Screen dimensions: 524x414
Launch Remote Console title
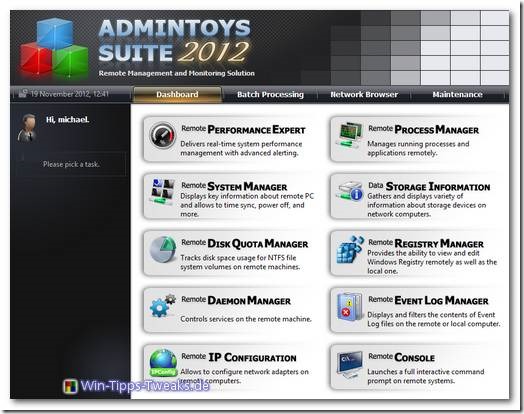(x=401, y=357)
